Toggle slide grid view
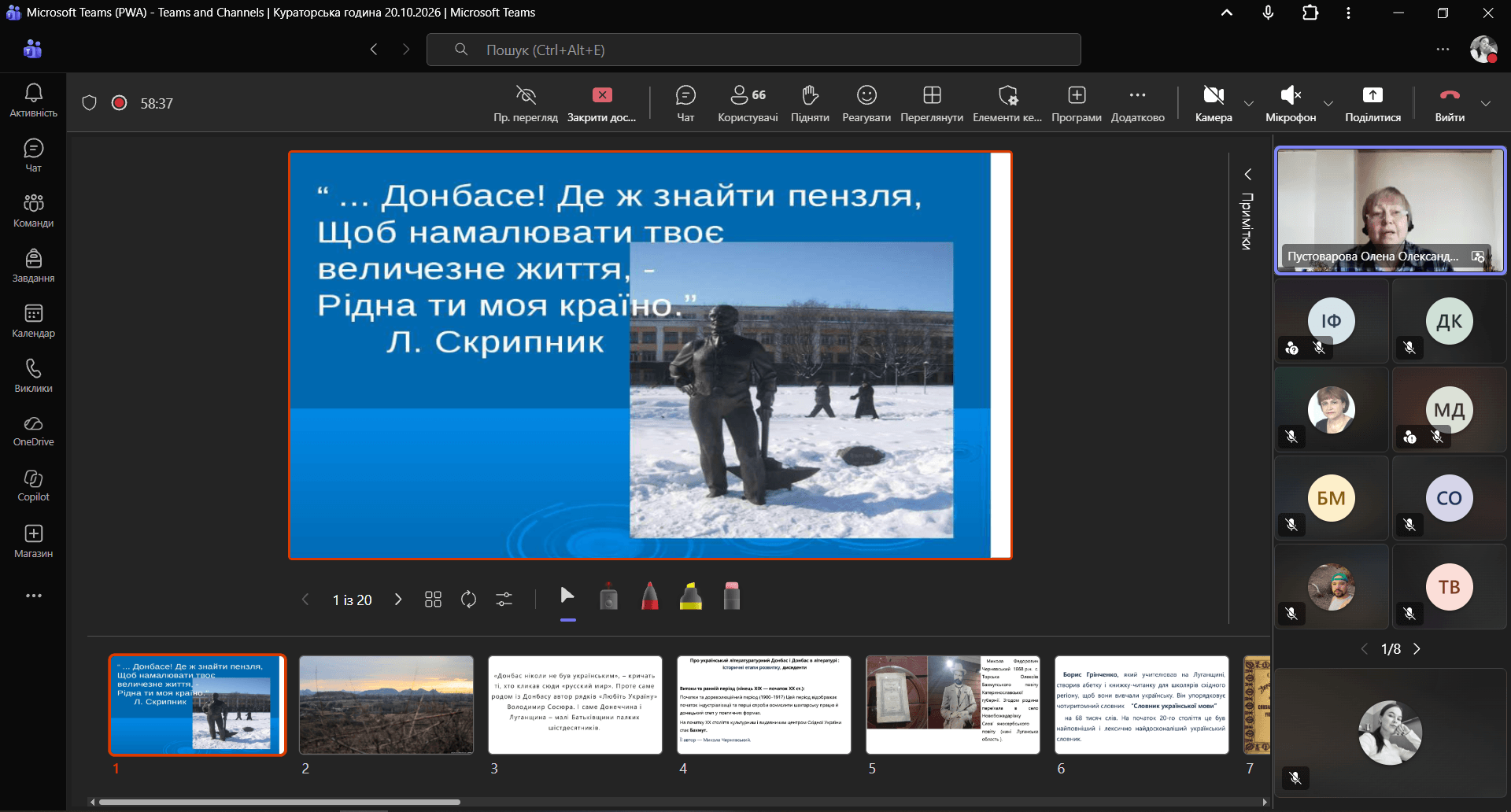This screenshot has width=1511, height=812. point(433,600)
